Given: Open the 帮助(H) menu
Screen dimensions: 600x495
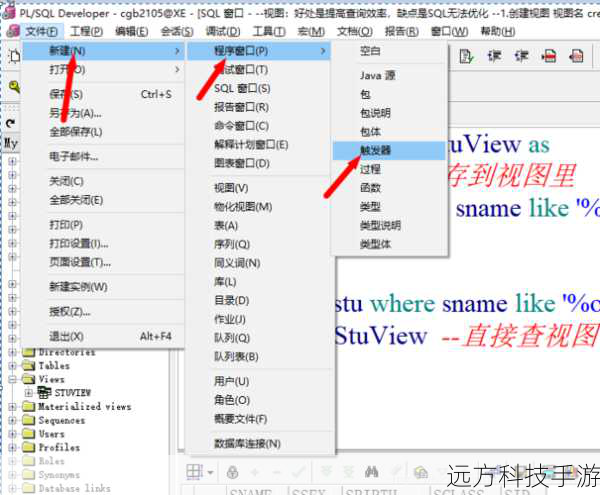Looking at the screenshot, I should click(497, 31).
